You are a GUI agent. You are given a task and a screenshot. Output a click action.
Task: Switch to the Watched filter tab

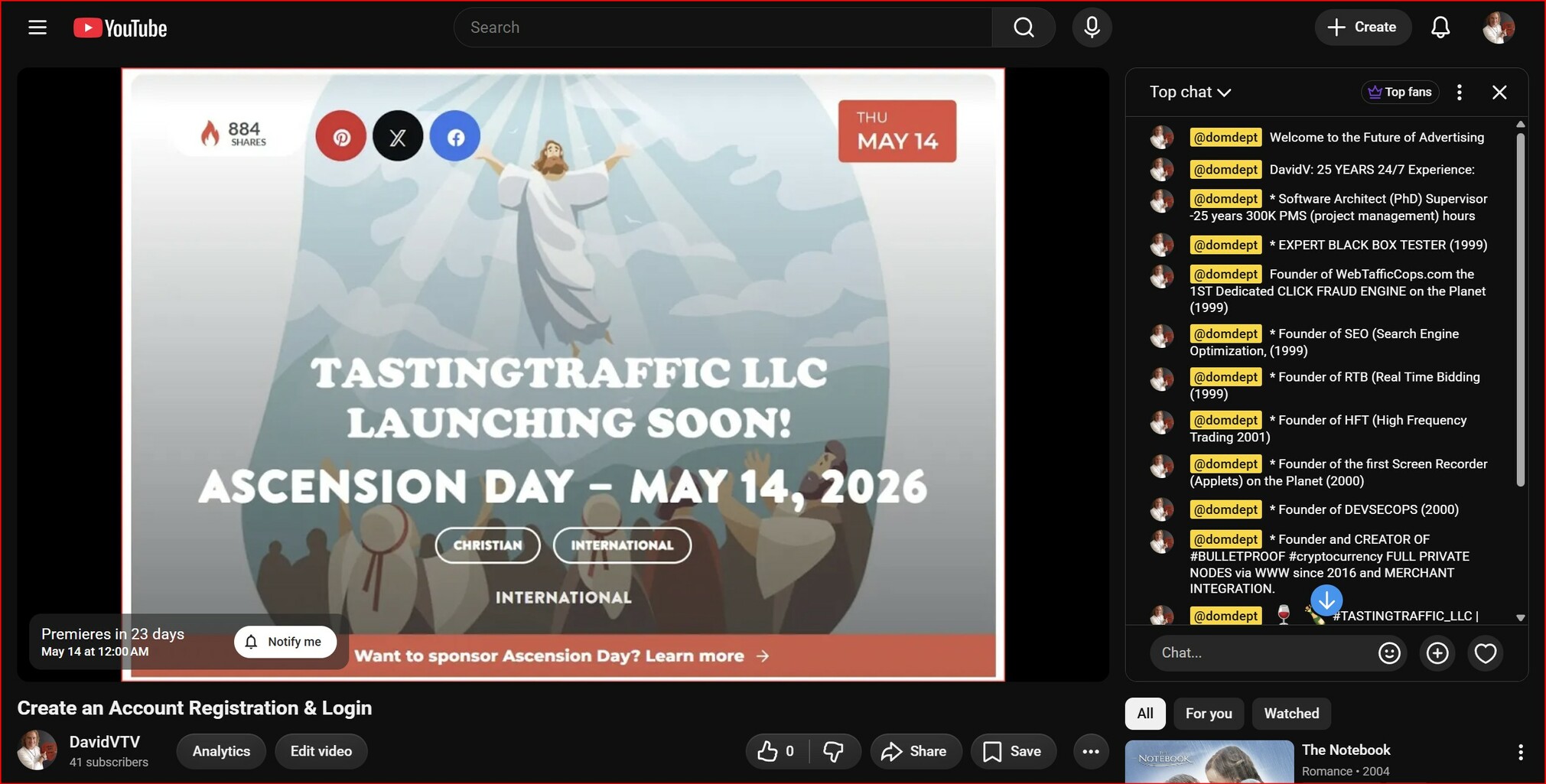click(x=1291, y=714)
